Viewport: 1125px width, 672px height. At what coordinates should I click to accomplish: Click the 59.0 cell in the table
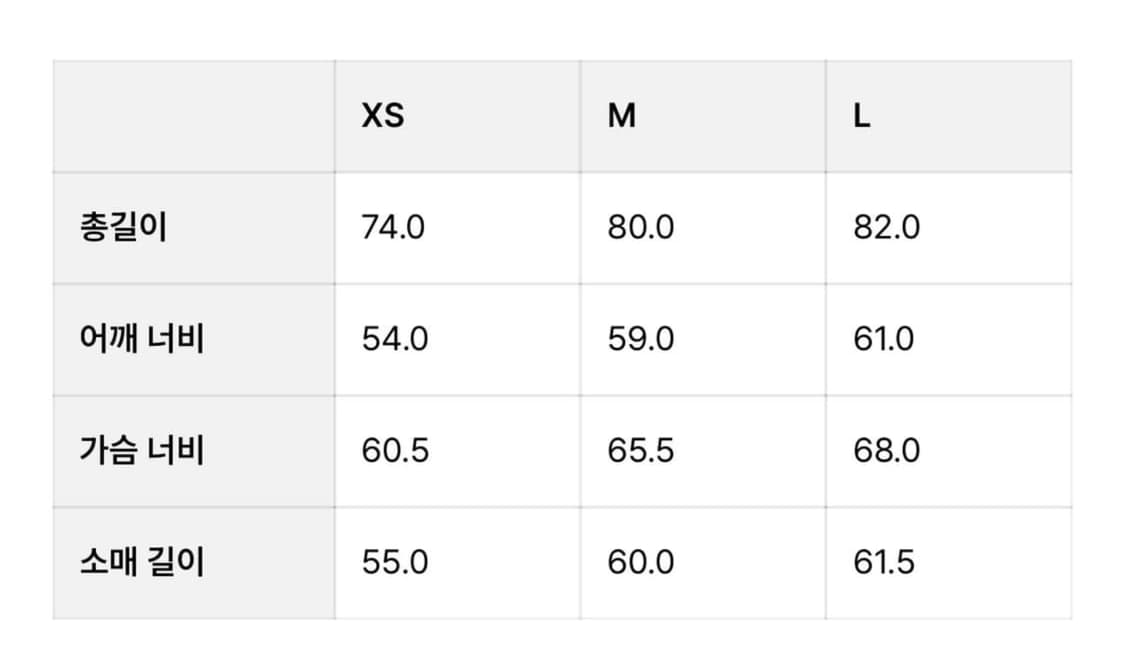click(641, 340)
